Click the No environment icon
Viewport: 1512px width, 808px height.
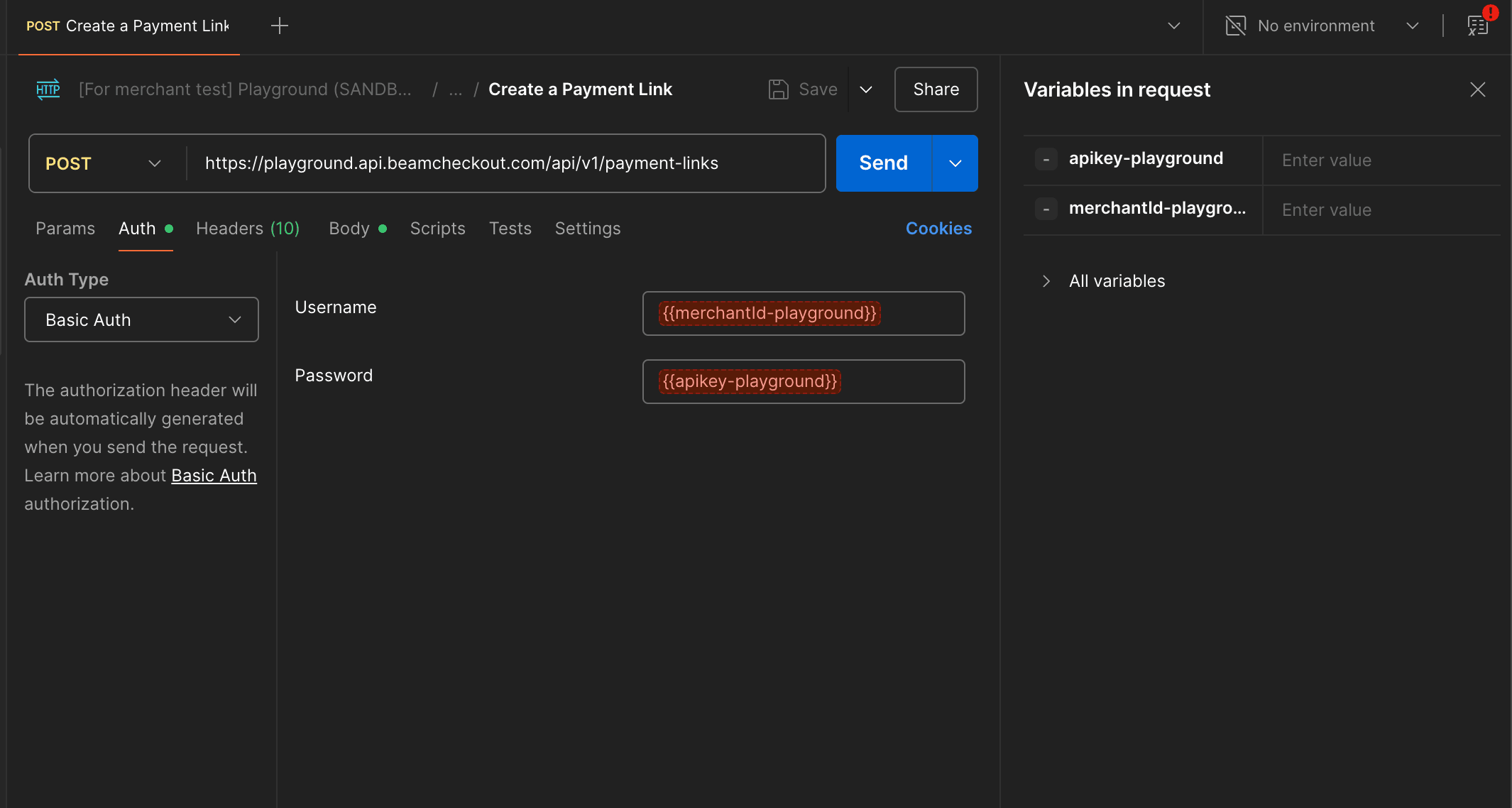click(x=1236, y=26)
